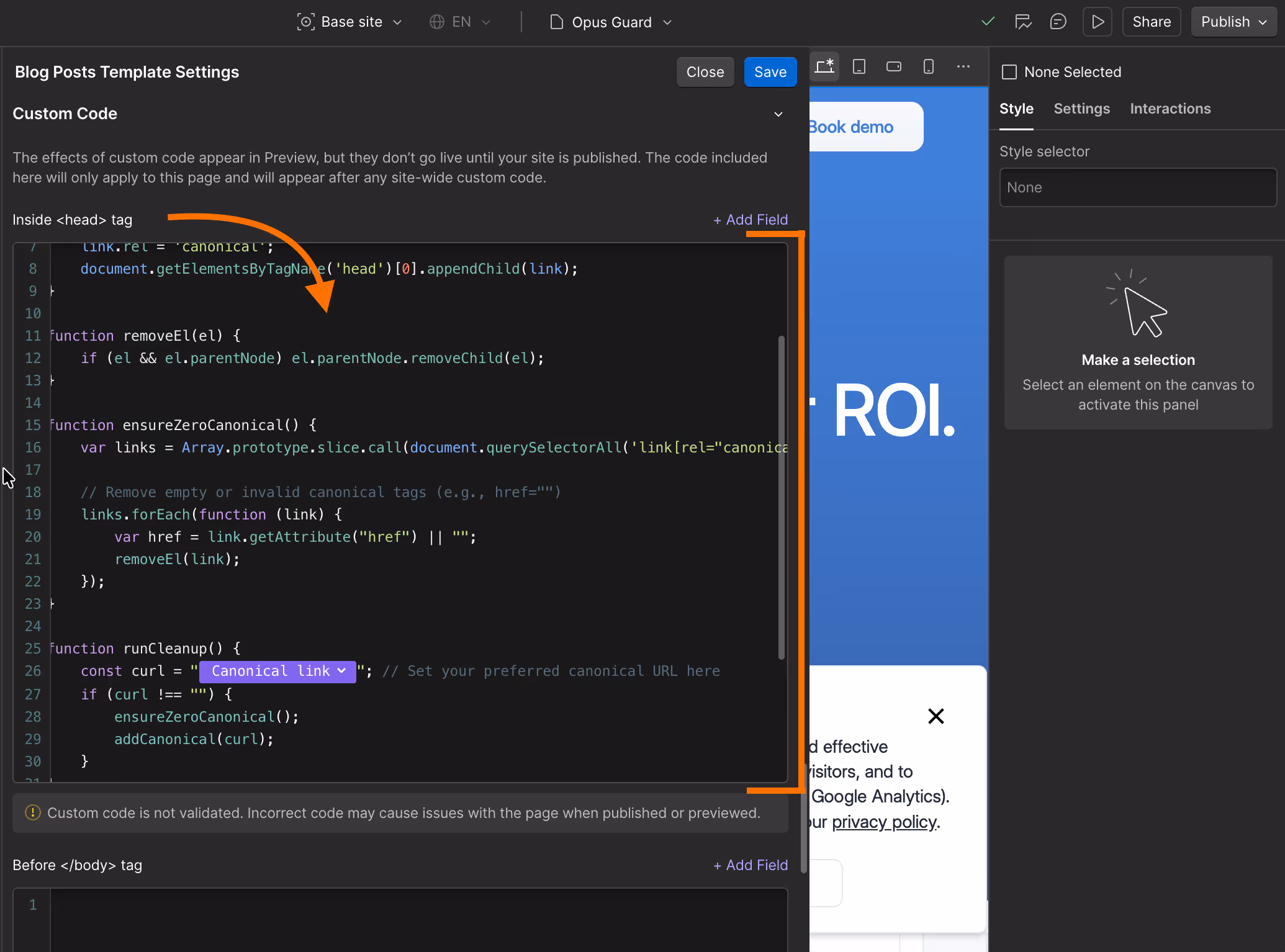Image resolution: width=1285 pixels, height=952 pixels.
Task: Switch to the Settings tab
Action: pyautogui.click(x=1081, y=109)
